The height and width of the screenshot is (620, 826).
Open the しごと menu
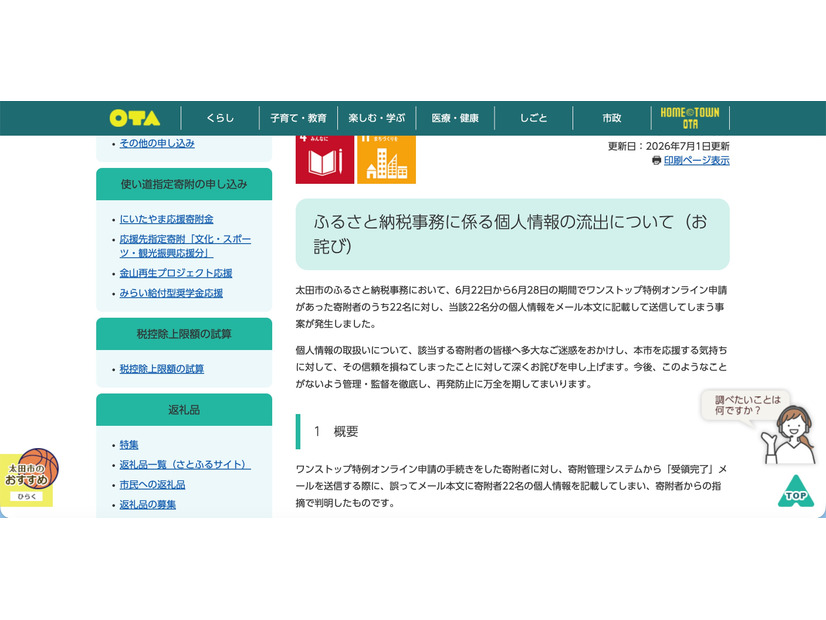pos(533,118)
